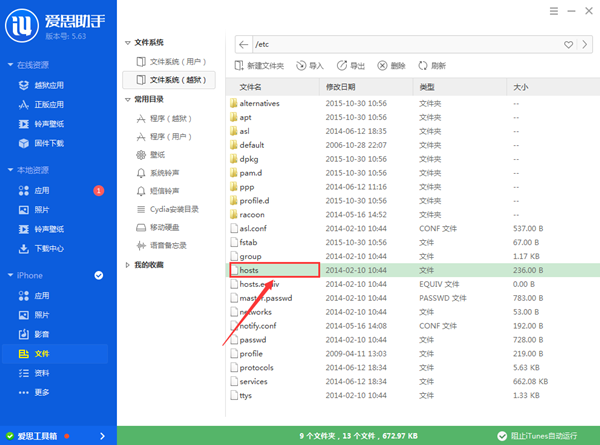Screen dimensions: 600x445
Task: Open 固件下载 firmware download
Action: (x=41, y=143)
